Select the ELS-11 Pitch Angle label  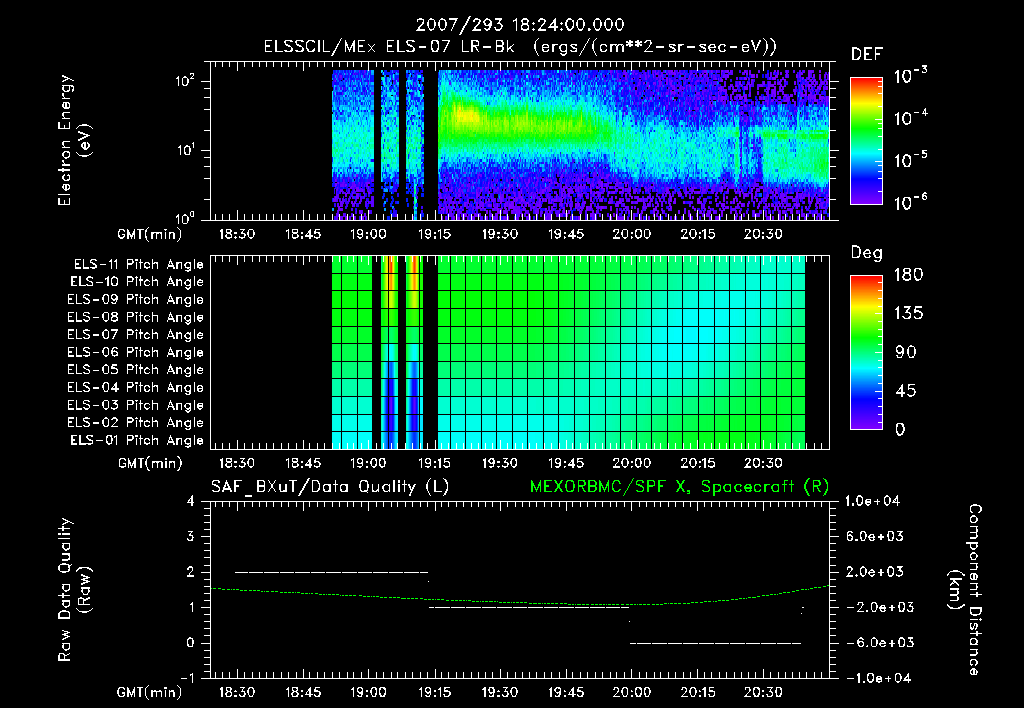pyautogui.click(x=138, y=265)
